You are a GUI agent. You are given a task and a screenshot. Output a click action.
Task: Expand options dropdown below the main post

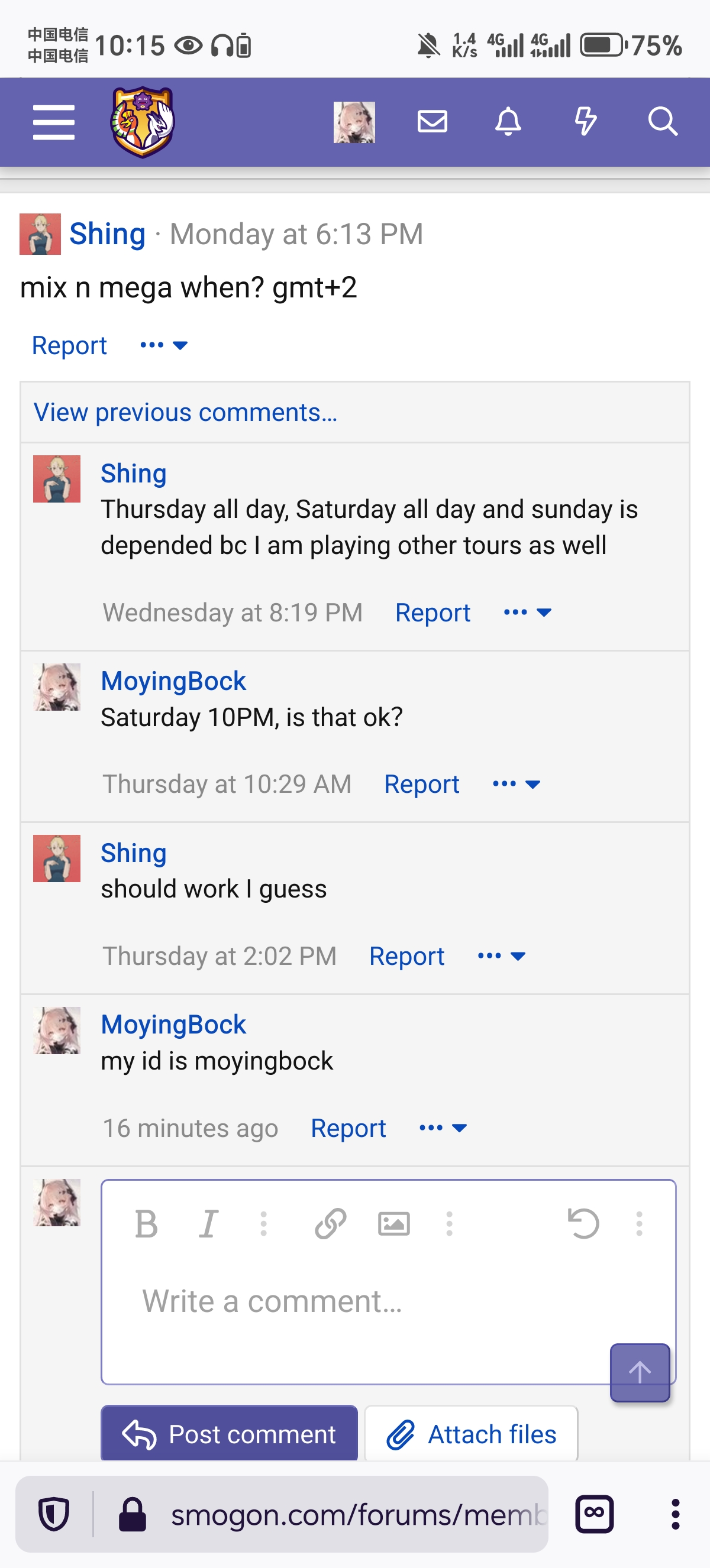click(163, 345)
